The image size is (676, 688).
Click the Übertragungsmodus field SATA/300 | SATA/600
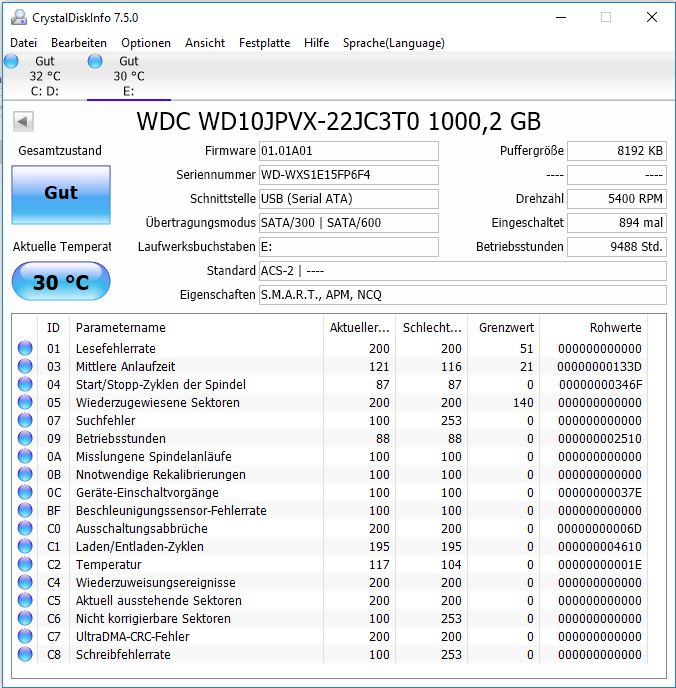(x=349, y=222)
